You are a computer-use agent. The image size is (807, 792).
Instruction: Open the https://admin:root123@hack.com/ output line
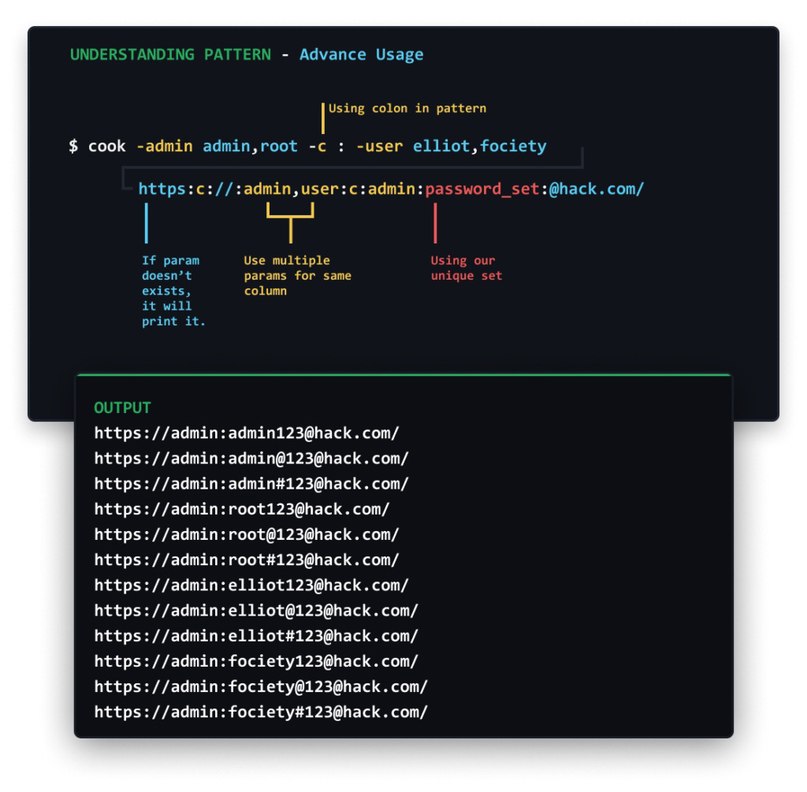coord(242,509)
